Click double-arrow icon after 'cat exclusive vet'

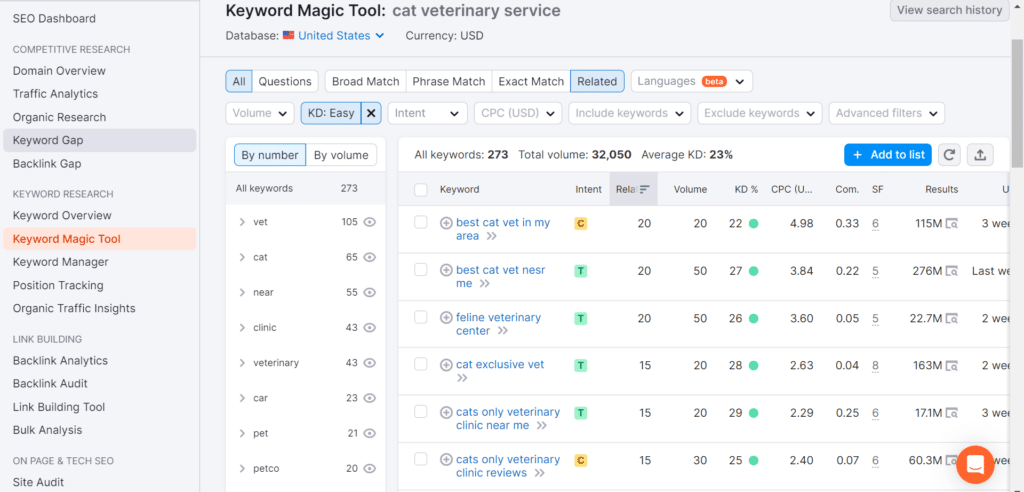click(462, 378)
